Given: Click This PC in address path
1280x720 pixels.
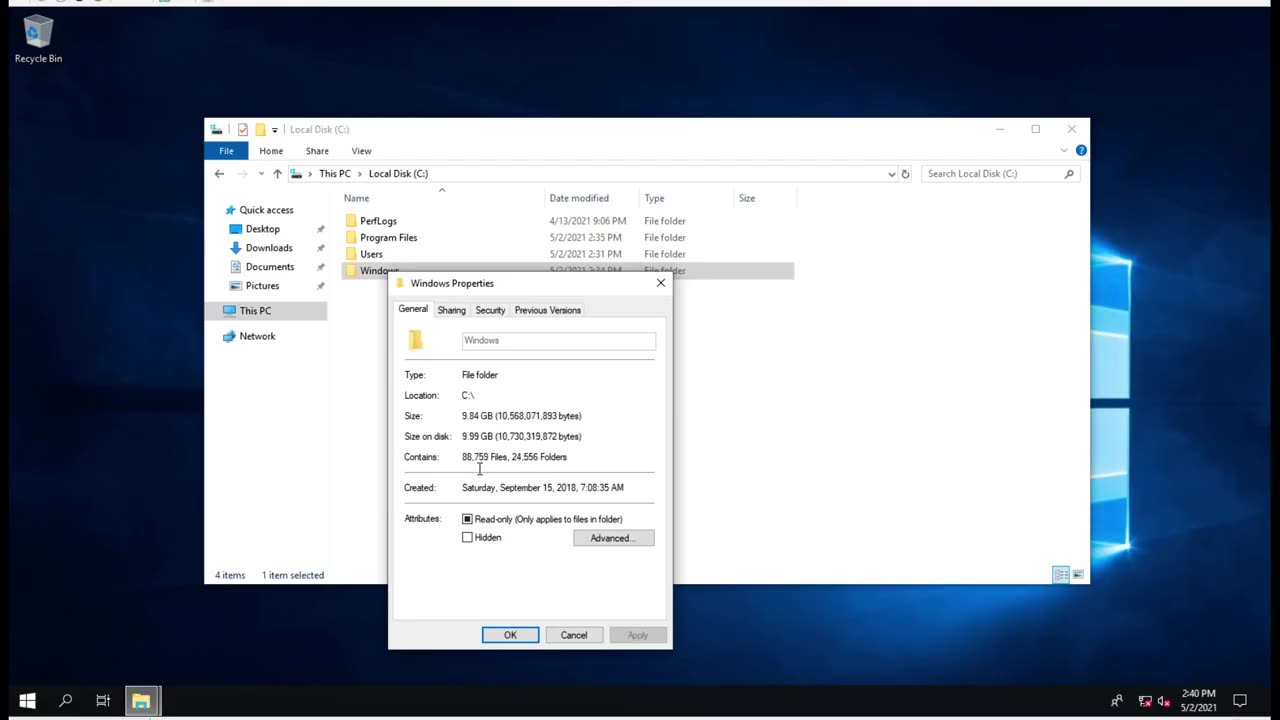Looking at the screenshot, I should 335,174.
